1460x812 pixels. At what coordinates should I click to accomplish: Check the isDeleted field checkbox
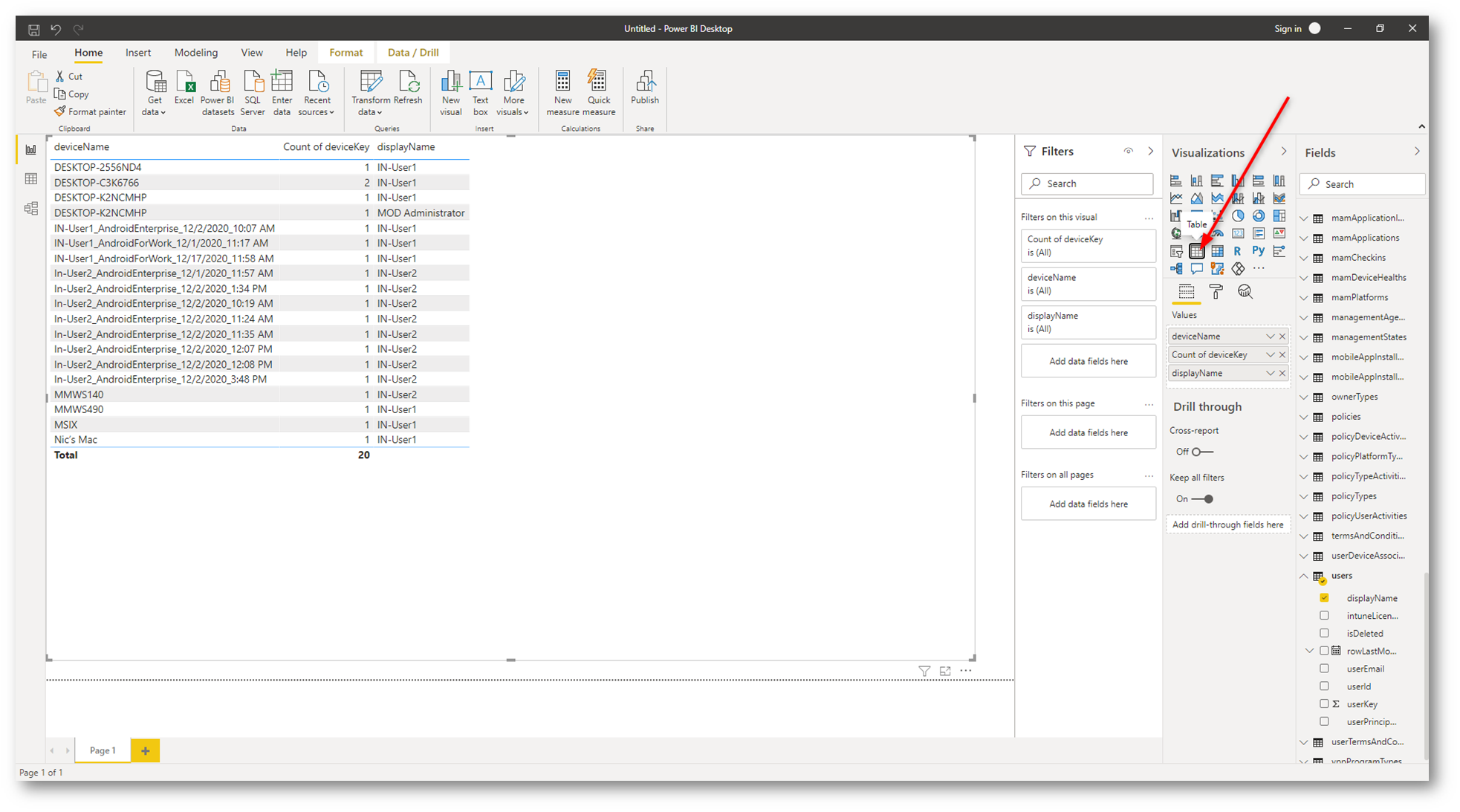1324,633
